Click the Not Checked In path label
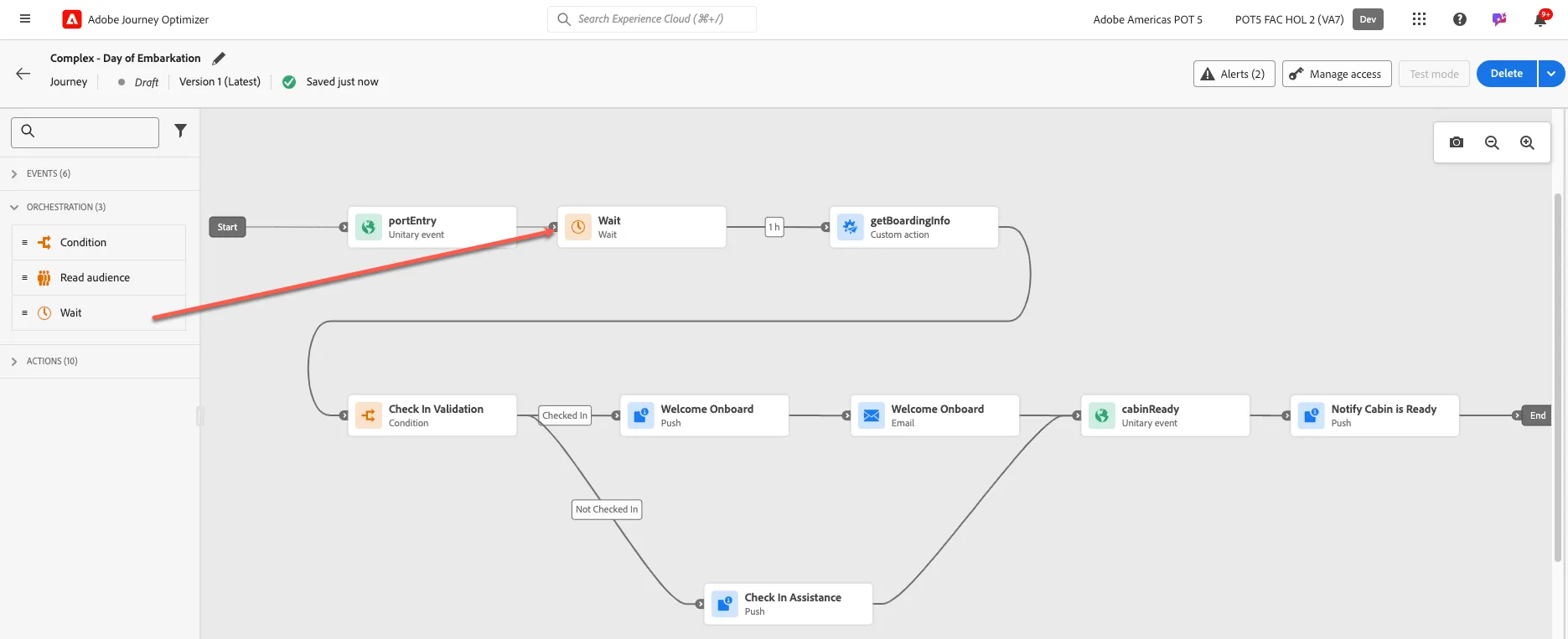The width and height of the screenshot is (1568, 639). tap(607, 509)
